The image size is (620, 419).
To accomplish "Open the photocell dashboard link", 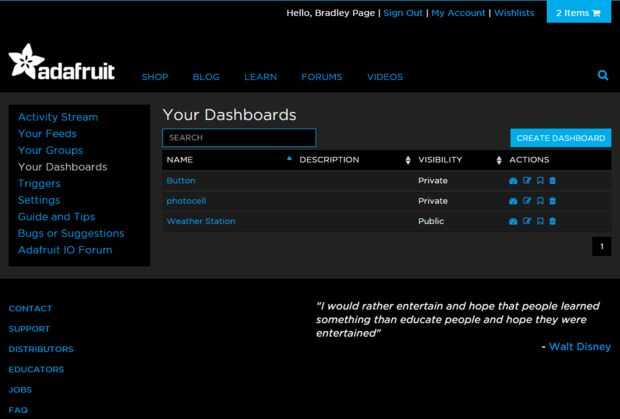I will pyautogui.click(x=186, y=201).
